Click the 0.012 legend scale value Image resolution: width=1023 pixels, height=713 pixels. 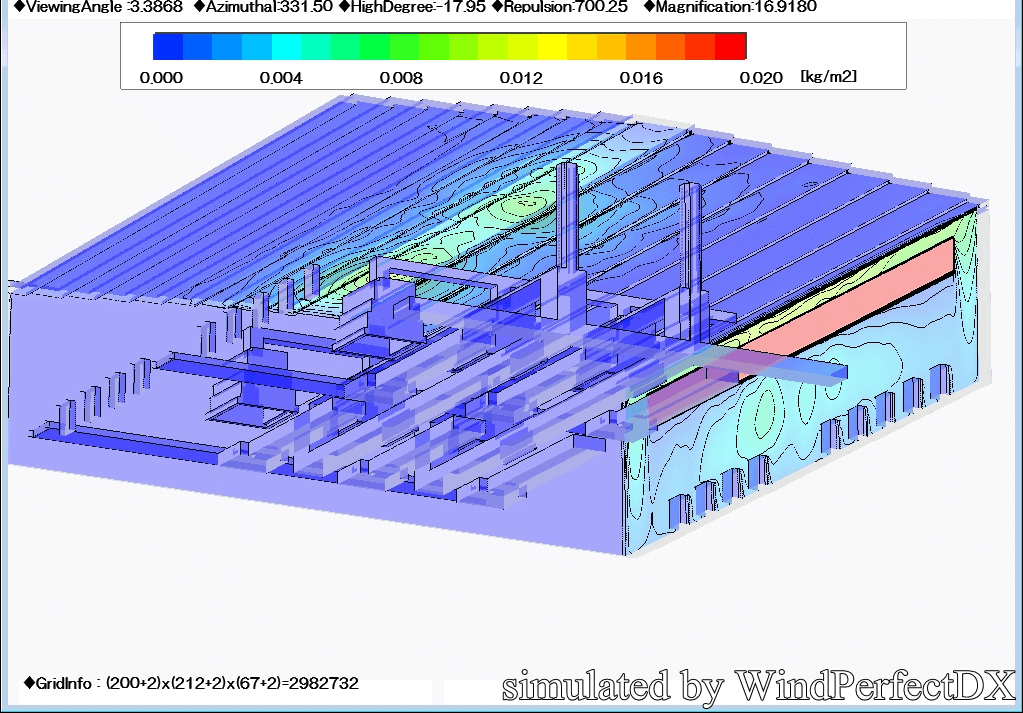521,78
